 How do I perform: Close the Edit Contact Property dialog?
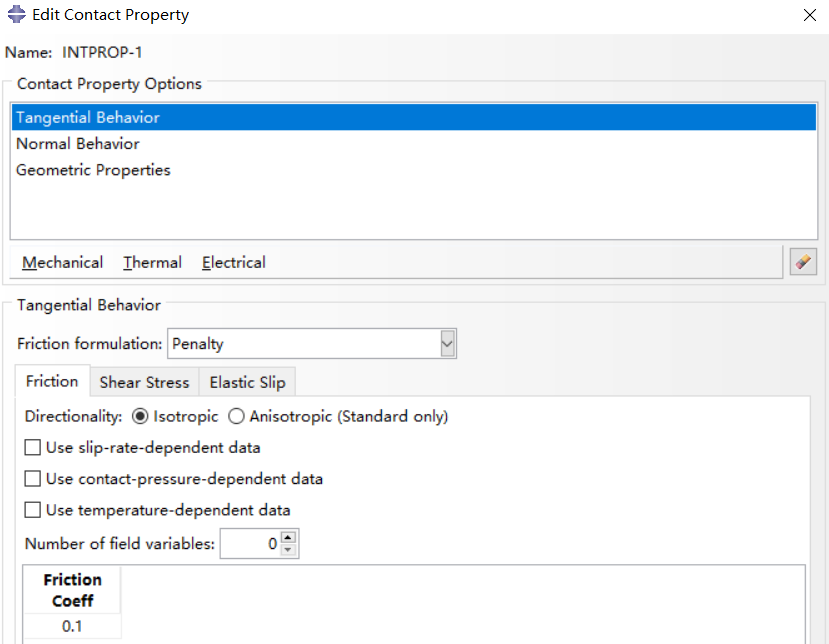[x=809, y=15]
